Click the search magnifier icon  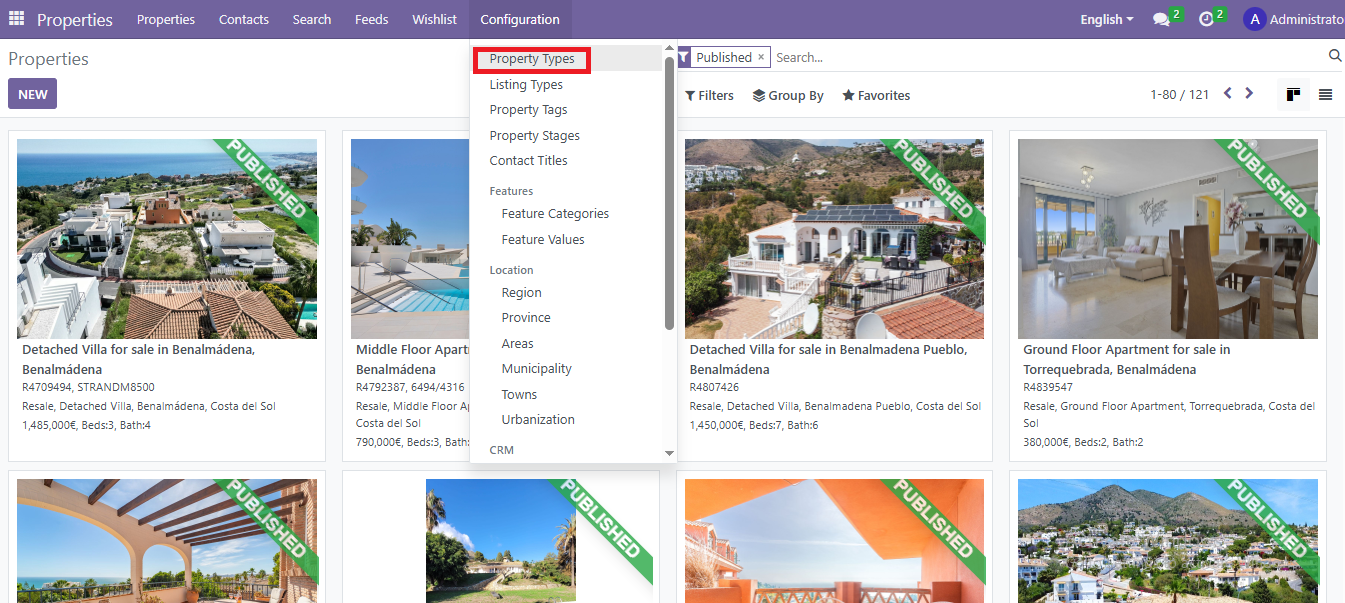point(1334,56)
